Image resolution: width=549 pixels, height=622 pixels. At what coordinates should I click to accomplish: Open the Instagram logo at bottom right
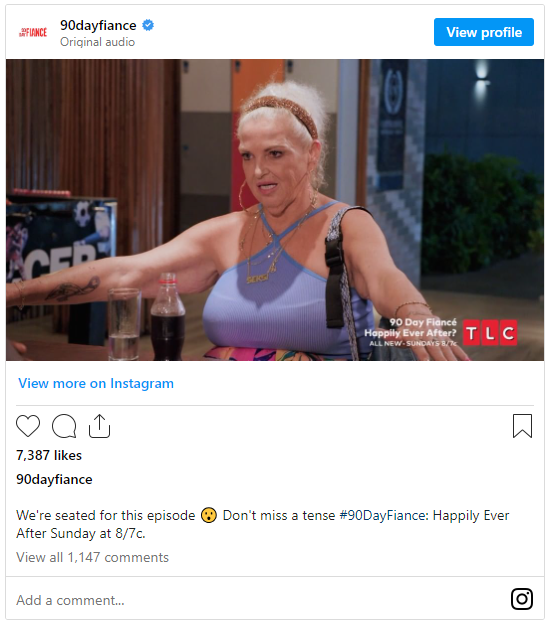(x=522, y=599)
